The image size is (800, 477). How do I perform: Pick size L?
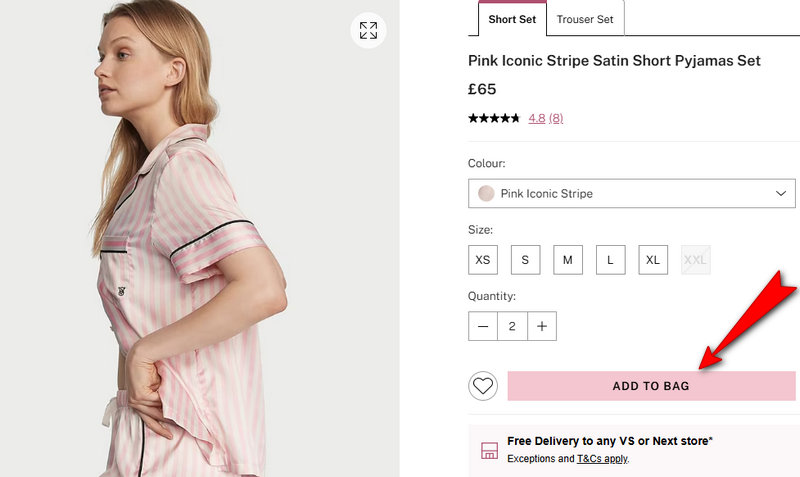coord(610,260)
